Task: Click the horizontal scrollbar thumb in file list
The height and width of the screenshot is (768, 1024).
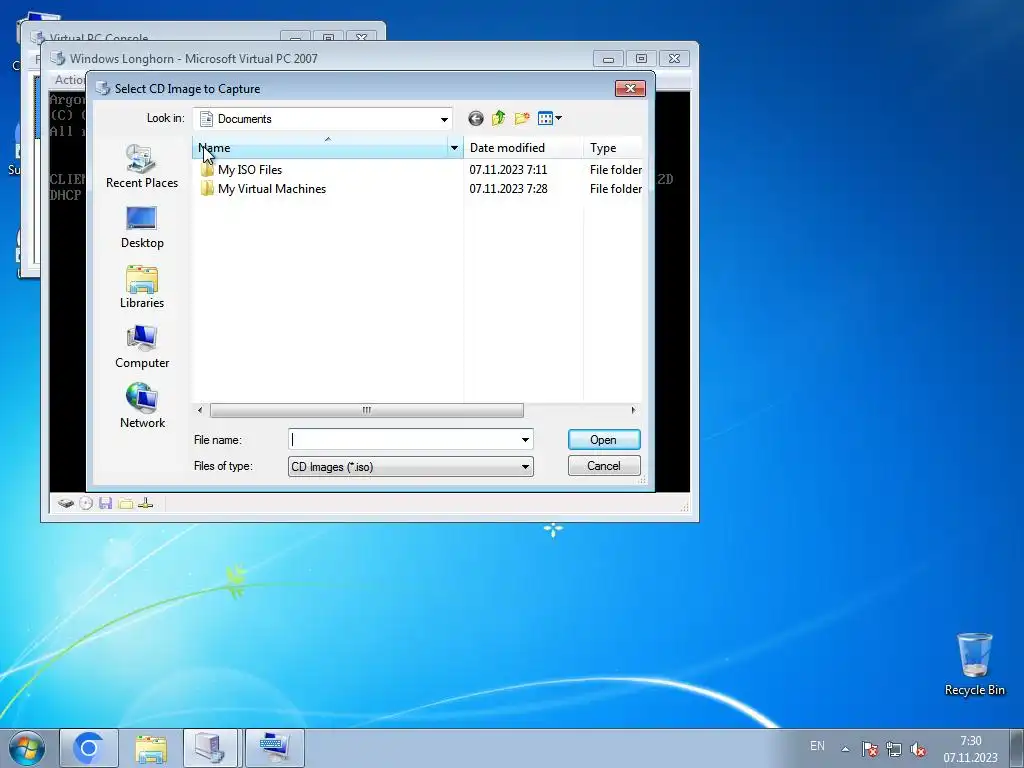Action: click(x=366, y=410)
